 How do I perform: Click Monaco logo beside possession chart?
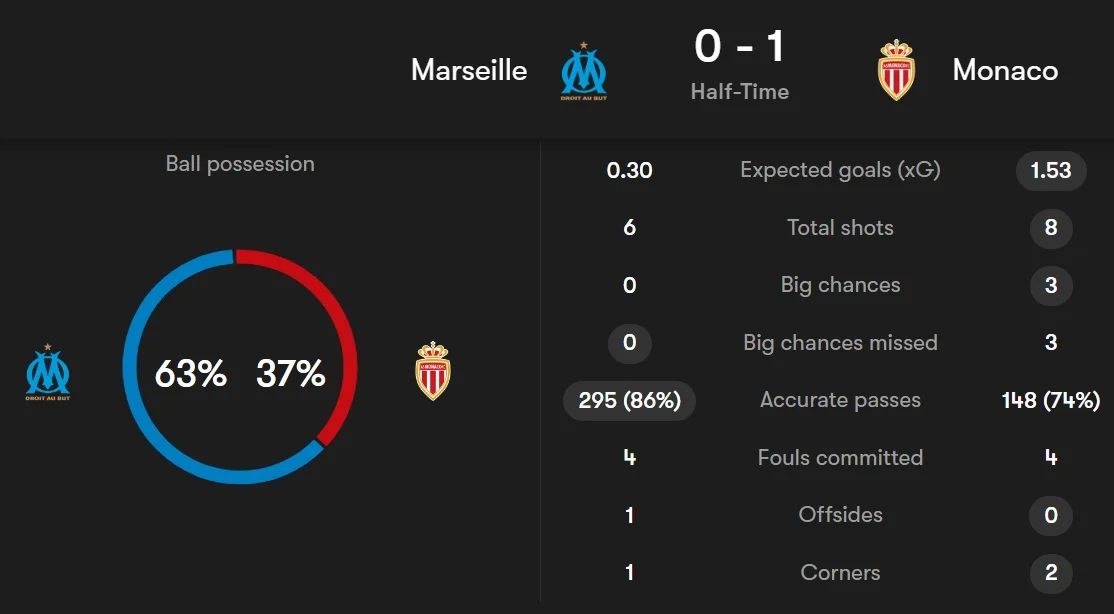tap(433, 371)
